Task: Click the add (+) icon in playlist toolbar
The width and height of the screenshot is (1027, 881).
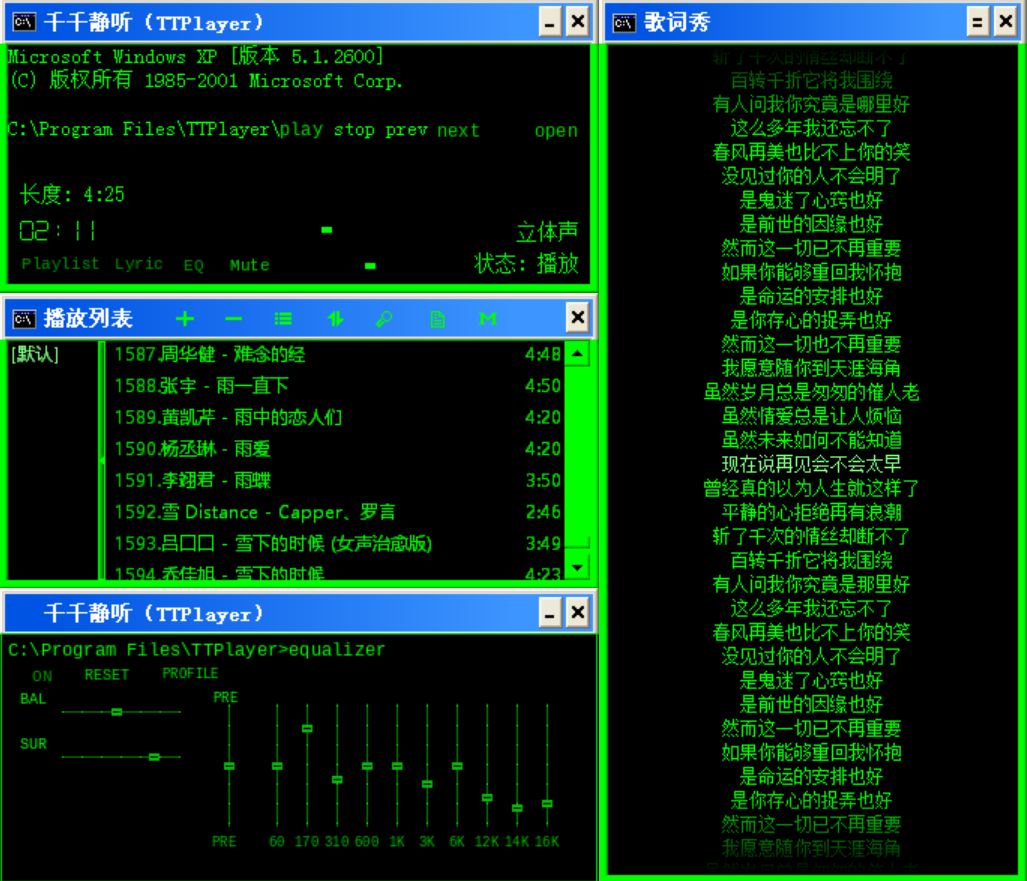Action: click(x=185, y=319)
